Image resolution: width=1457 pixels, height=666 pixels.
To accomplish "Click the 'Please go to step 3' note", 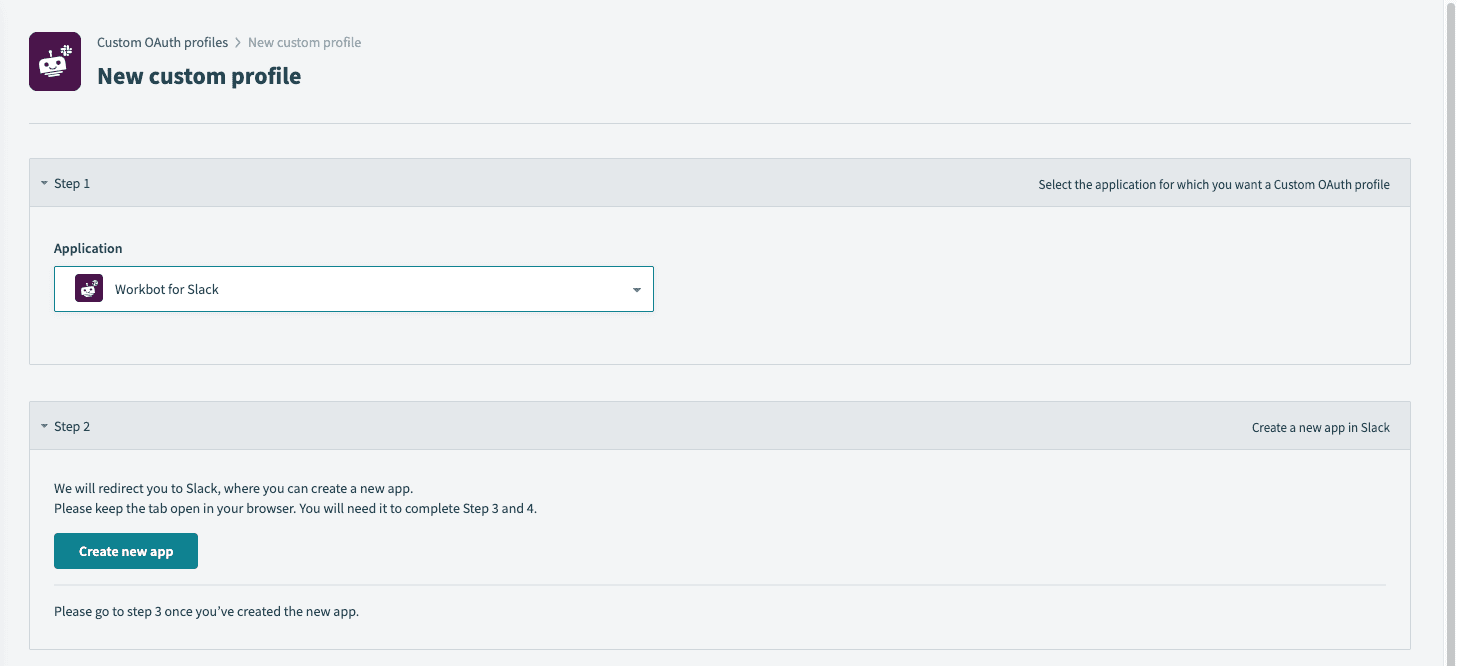I will point(206,611).
